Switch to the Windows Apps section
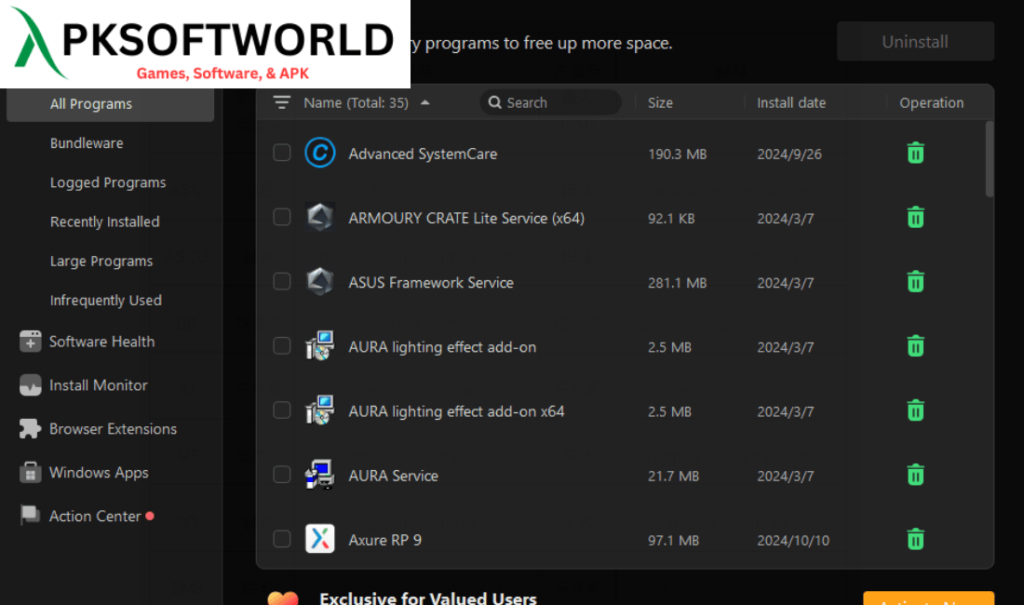This screenshot has height=605, width=1024. tap(99, 472)
